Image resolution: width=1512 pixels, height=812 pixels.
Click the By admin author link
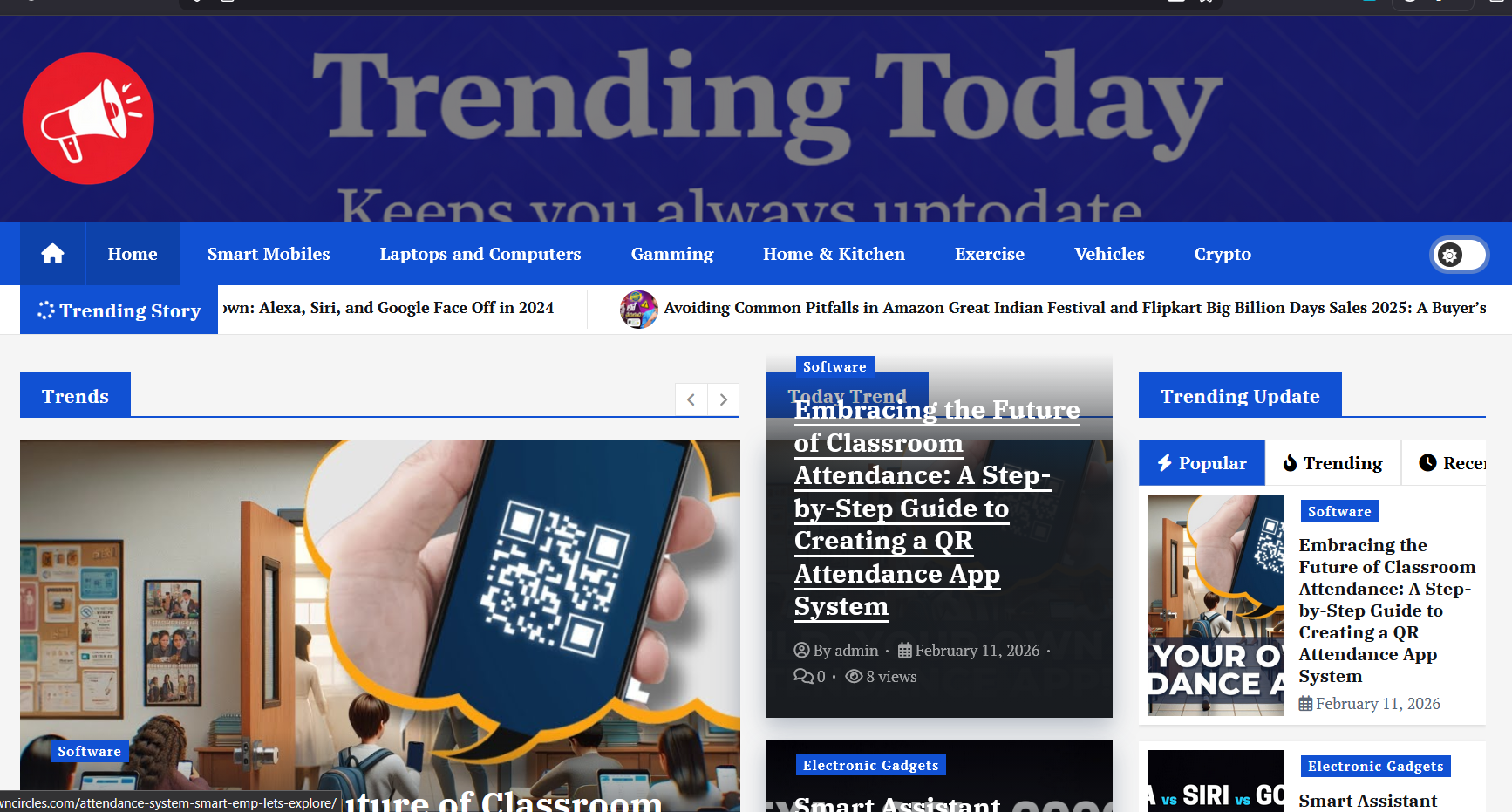(836, 651)
